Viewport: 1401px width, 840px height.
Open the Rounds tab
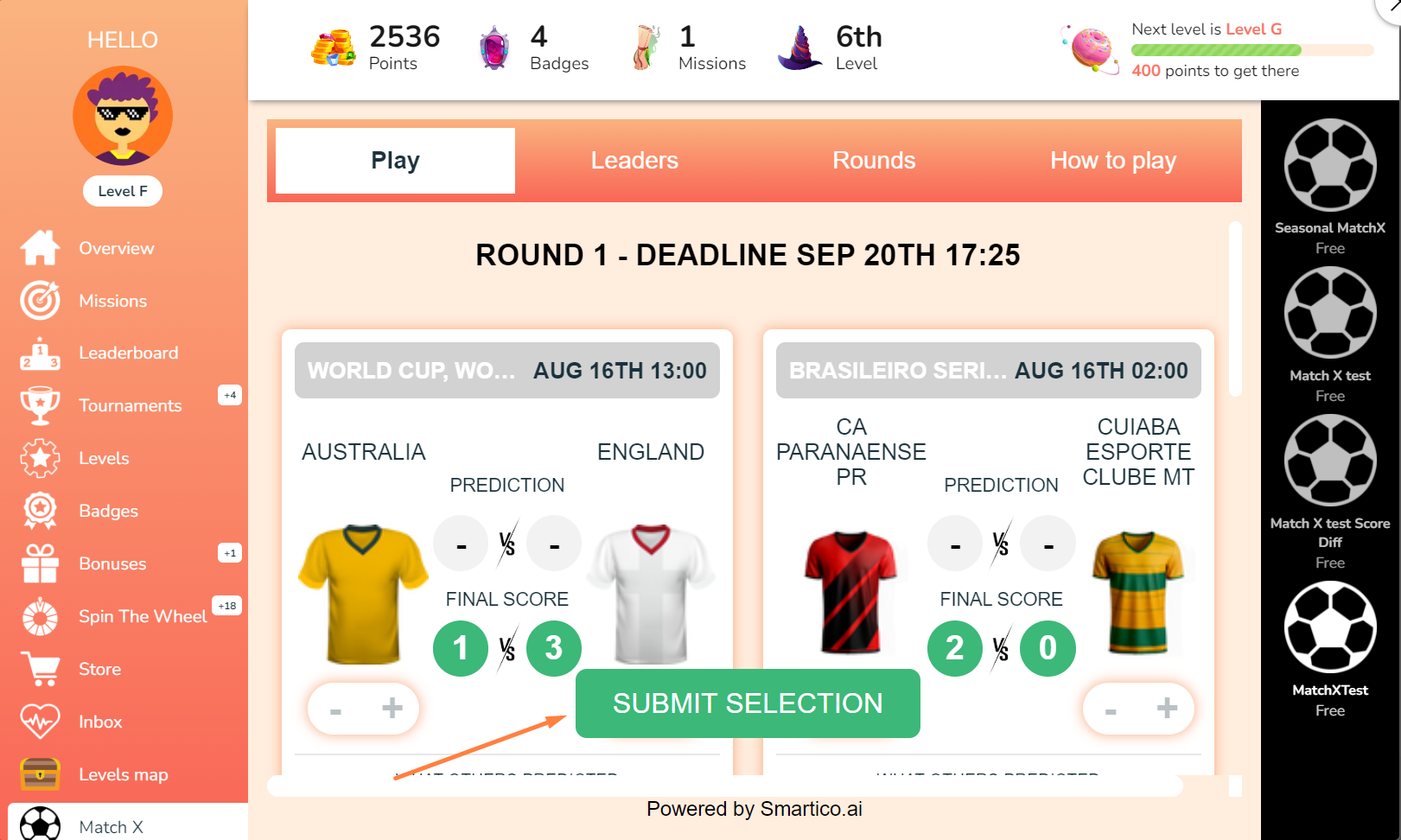coord(874,161)
